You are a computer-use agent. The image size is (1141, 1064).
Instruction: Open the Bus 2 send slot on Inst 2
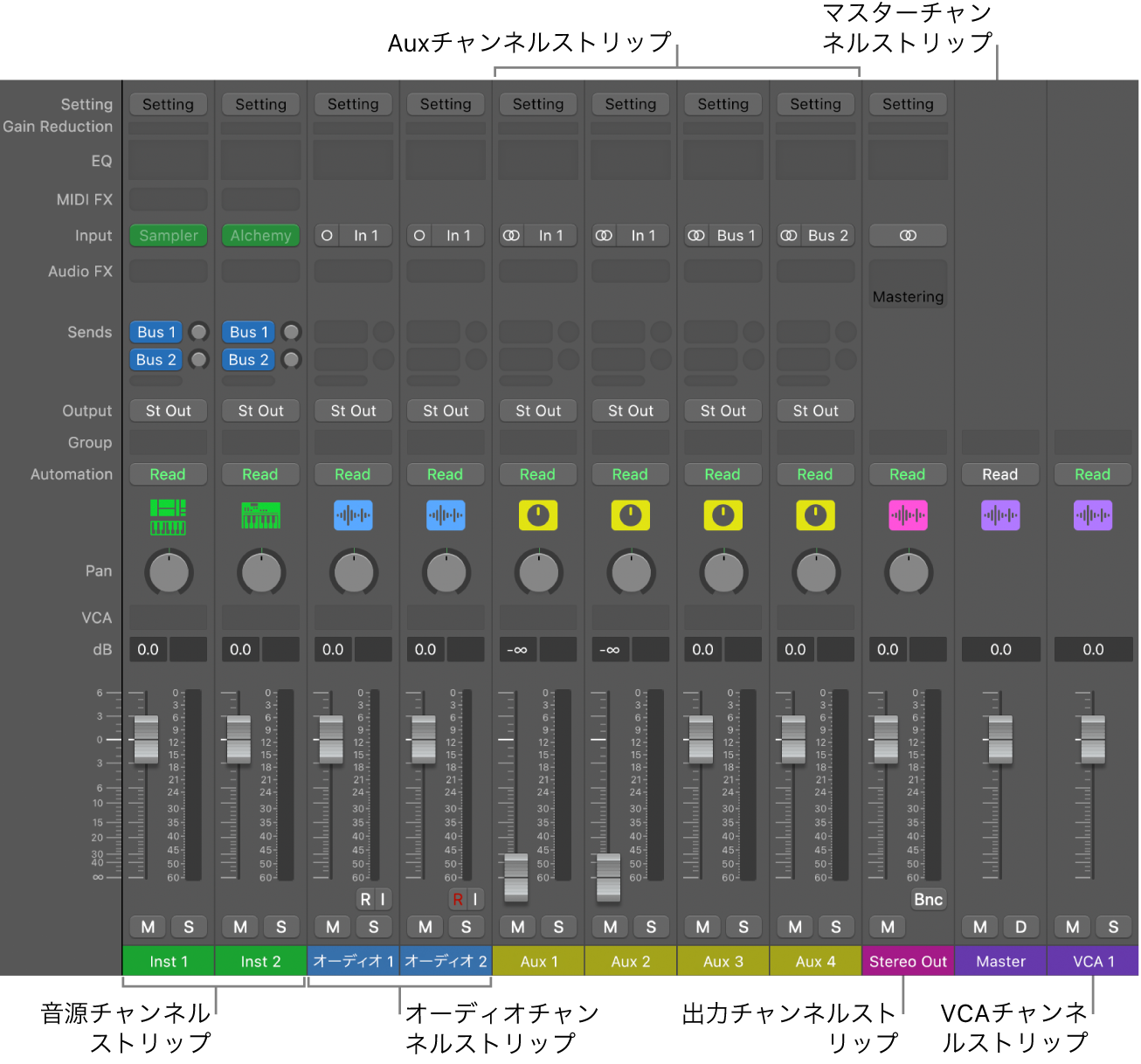click(x=247, y=359)
